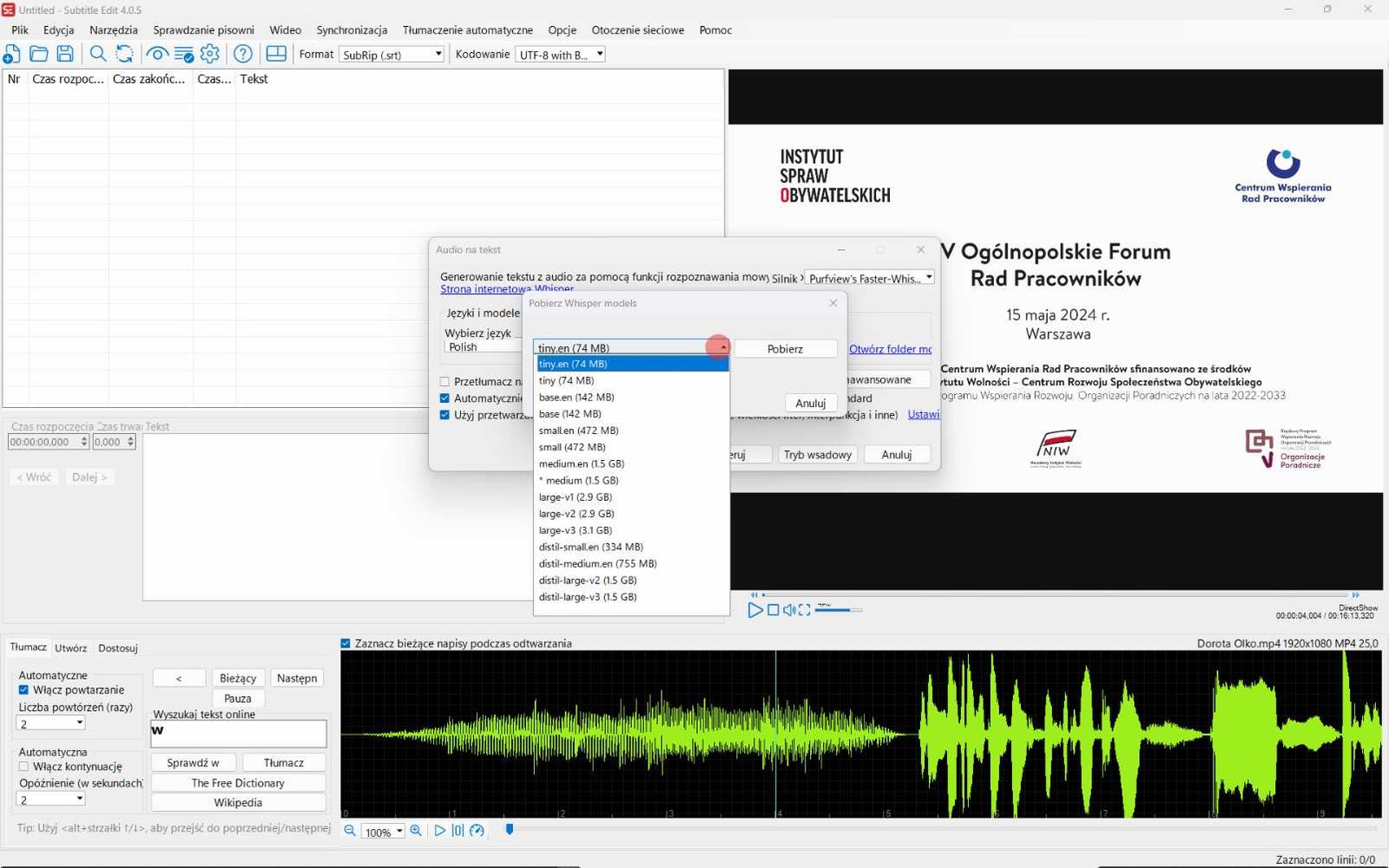Screen dimensions: 1389x868
Task: Open the Otwórz folder models link
Action: [x=890, y=349]
